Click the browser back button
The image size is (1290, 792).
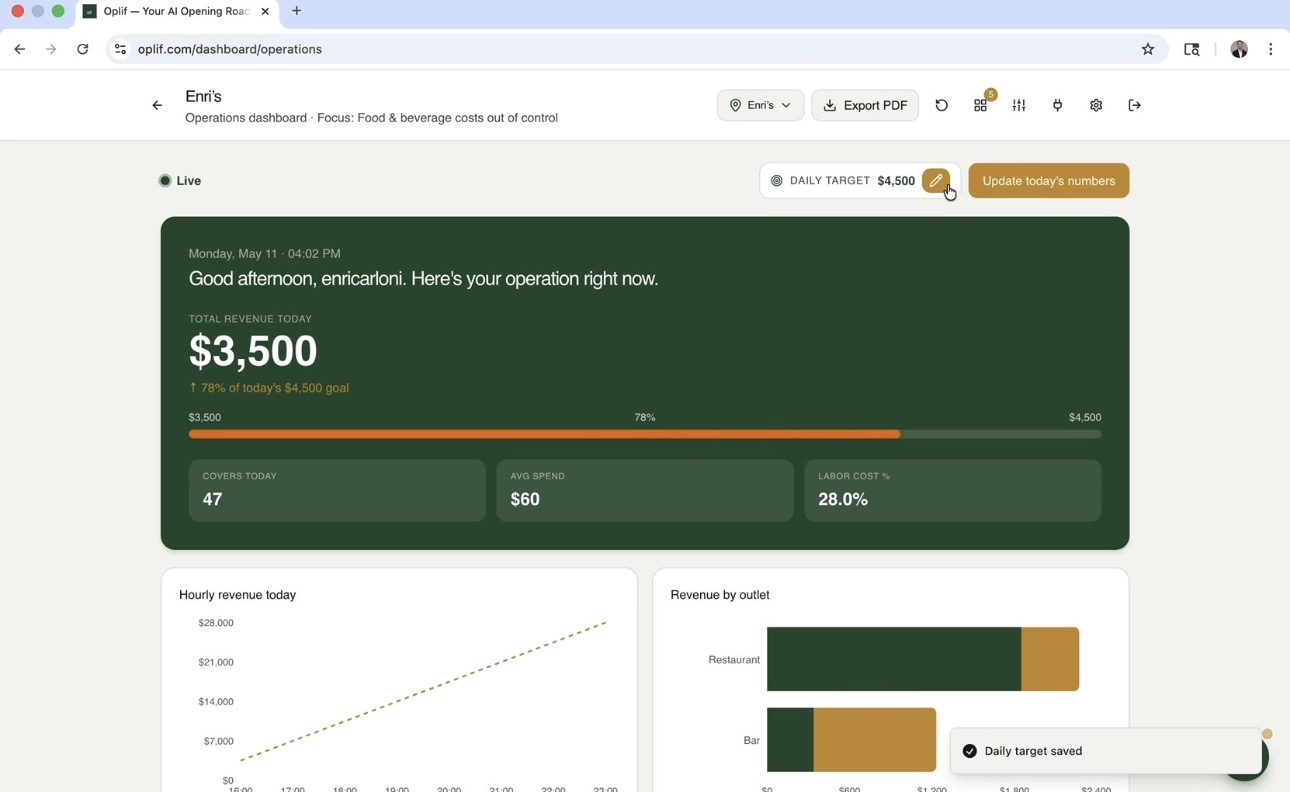pos(20,49)
